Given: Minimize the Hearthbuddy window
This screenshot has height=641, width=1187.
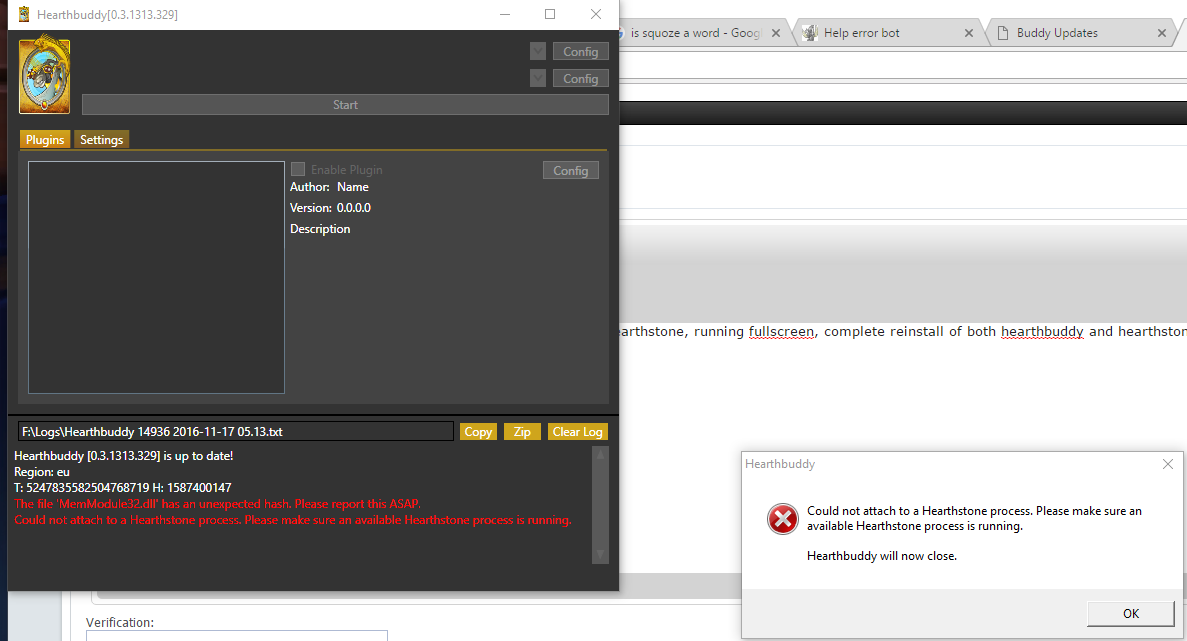Looking at the screenshot, I should coord(505,14).
